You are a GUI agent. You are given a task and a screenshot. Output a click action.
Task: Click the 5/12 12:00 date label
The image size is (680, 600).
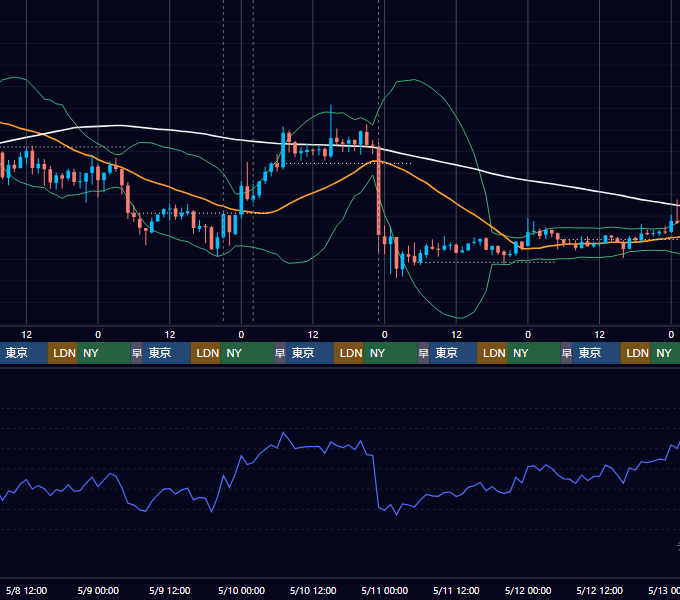(599, 590)
